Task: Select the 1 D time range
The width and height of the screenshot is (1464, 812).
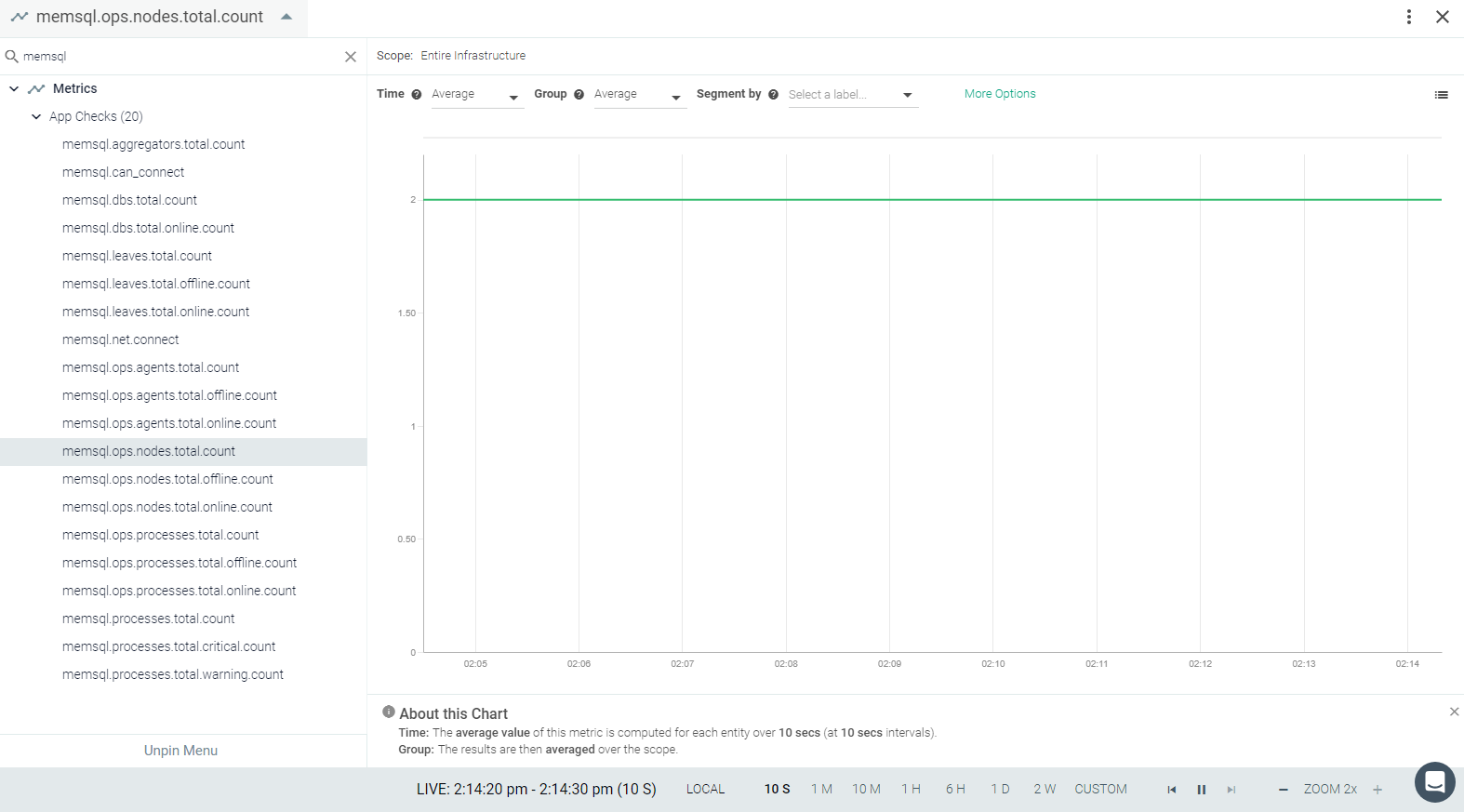Action: click(x=1000, y=789)
